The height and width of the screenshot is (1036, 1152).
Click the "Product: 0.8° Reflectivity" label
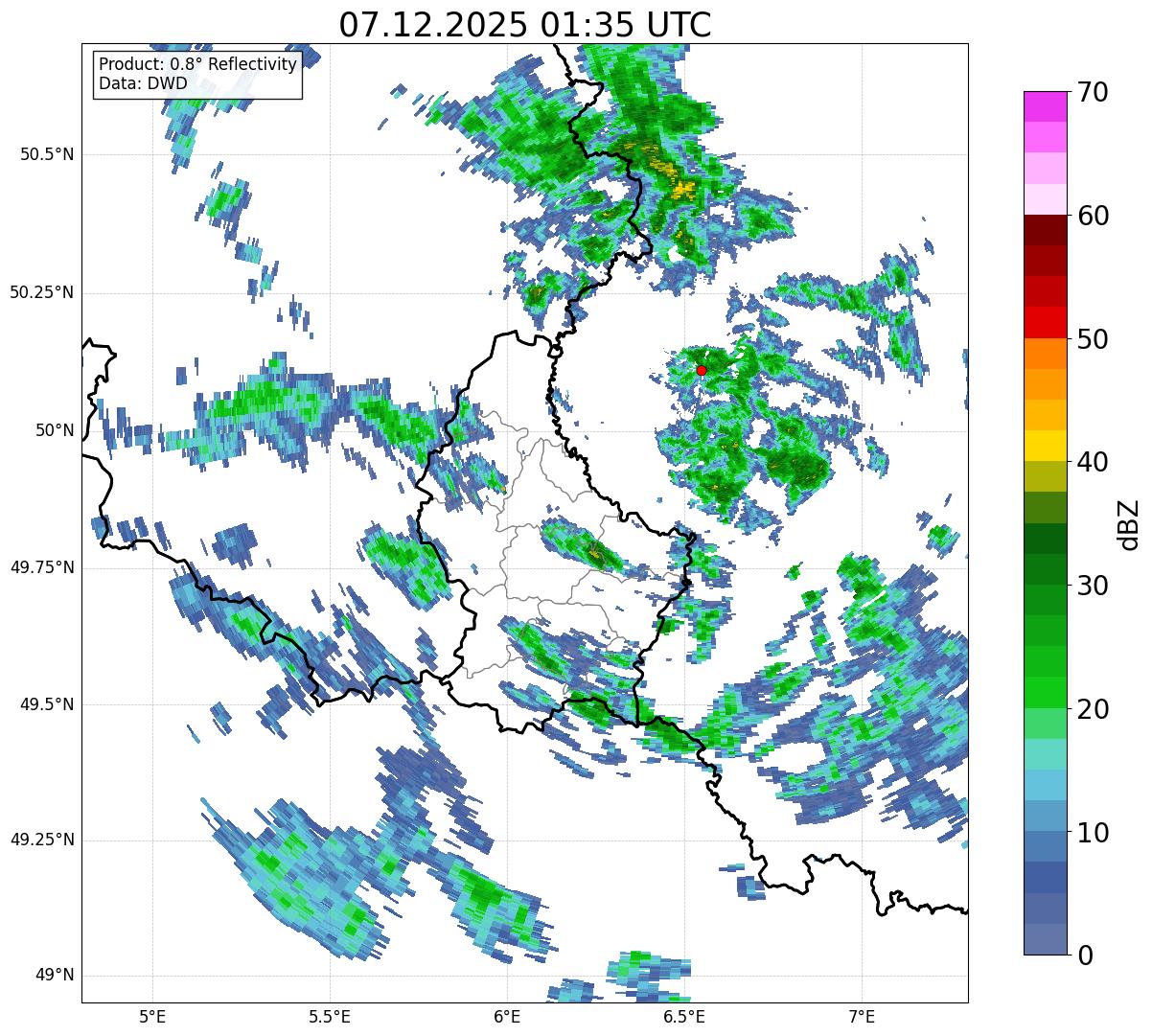click(198, 64)
